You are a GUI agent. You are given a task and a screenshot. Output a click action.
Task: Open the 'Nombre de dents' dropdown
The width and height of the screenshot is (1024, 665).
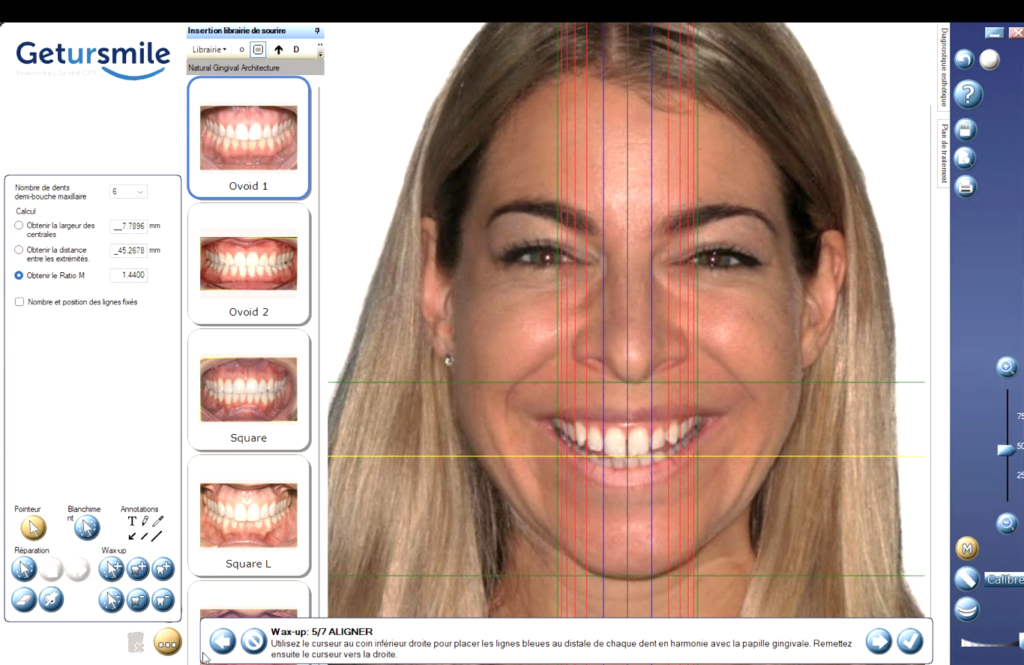tap(128, 191)
